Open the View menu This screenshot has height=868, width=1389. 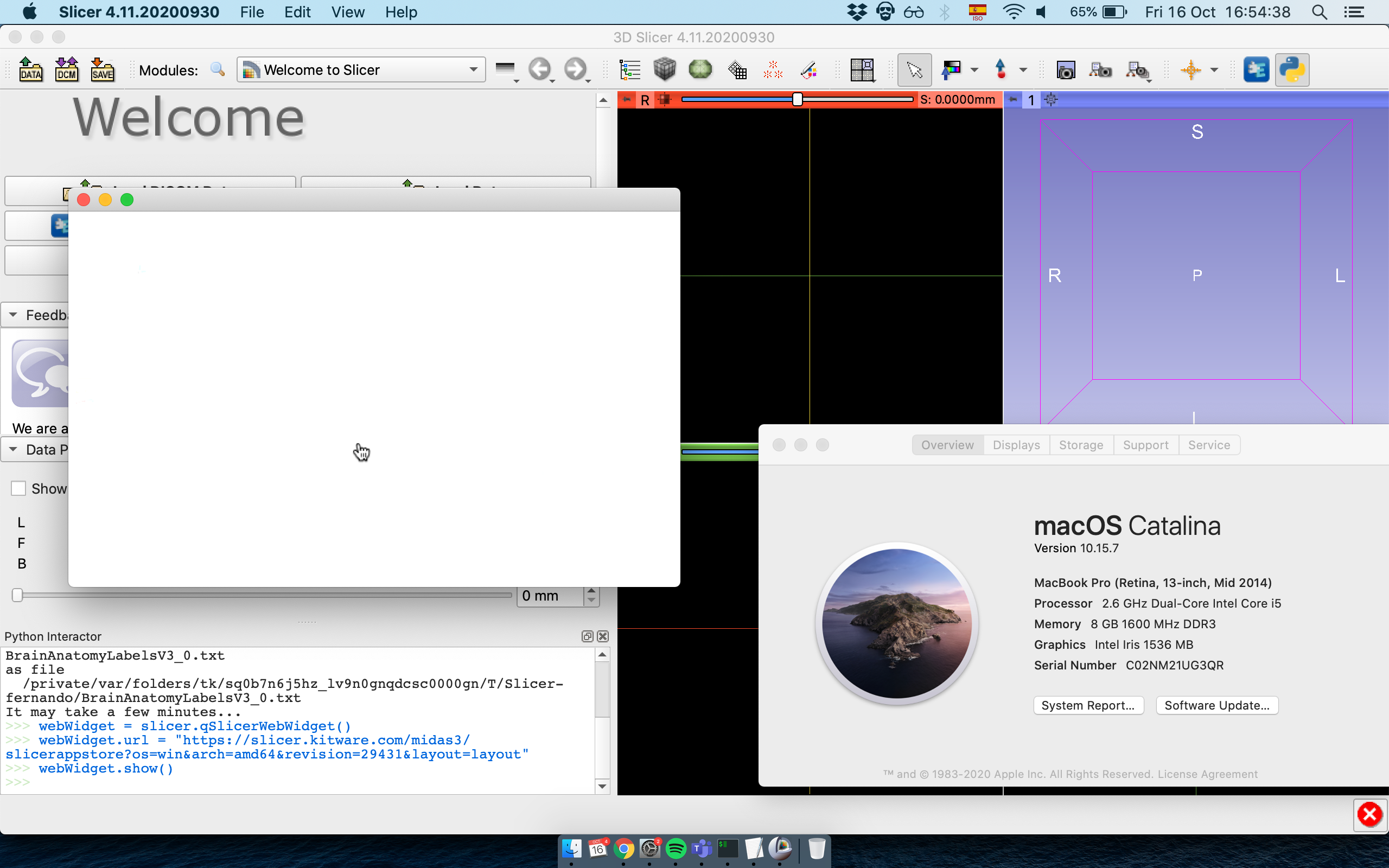tap(347, 12)
